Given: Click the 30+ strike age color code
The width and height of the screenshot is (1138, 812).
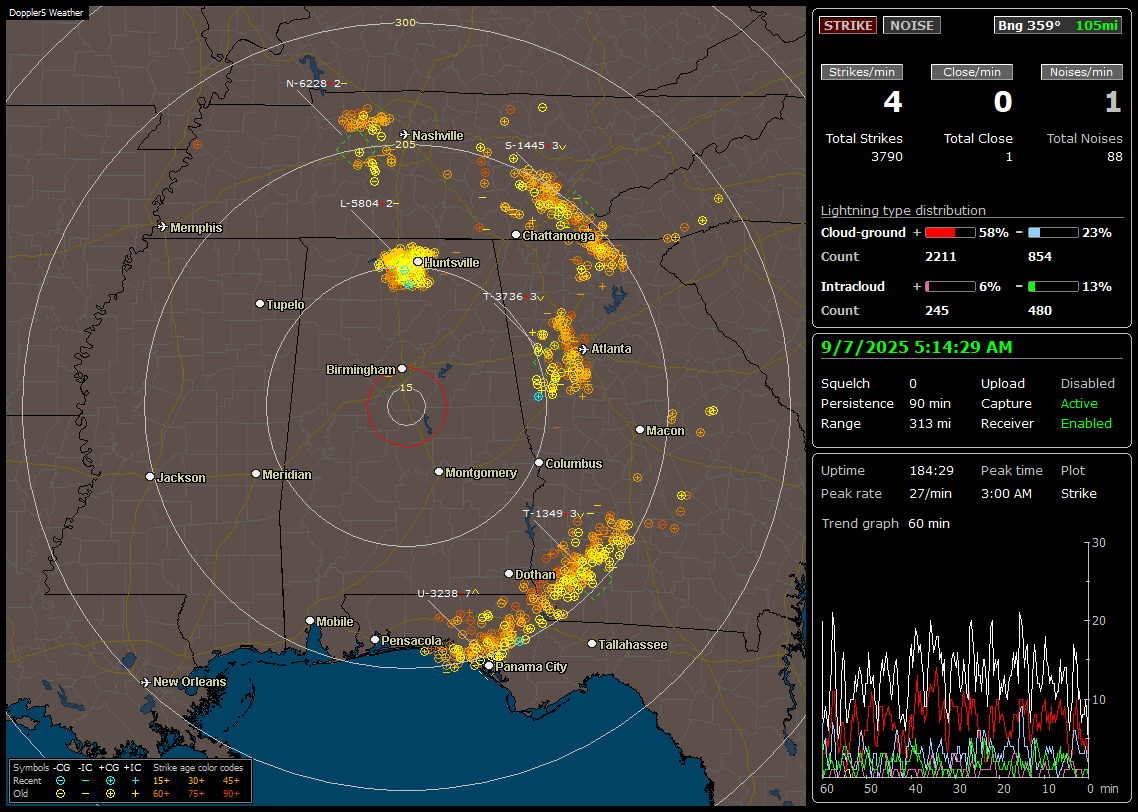Looking at the screenshot, I should [196, 781].
